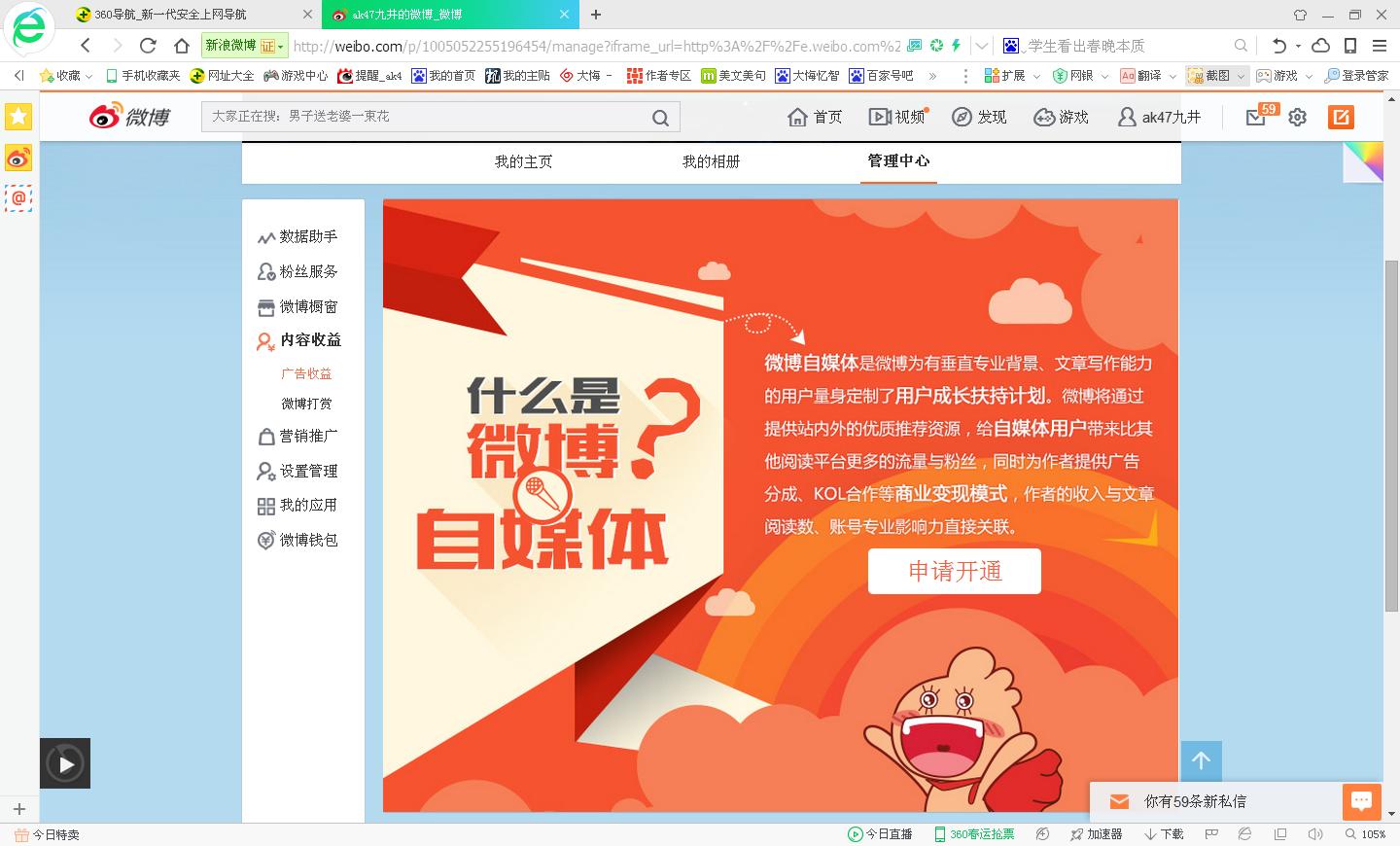This screenshot has height=846, width=1400.
Task: Switch to 我的主页 tab
Action: [523, 161]
